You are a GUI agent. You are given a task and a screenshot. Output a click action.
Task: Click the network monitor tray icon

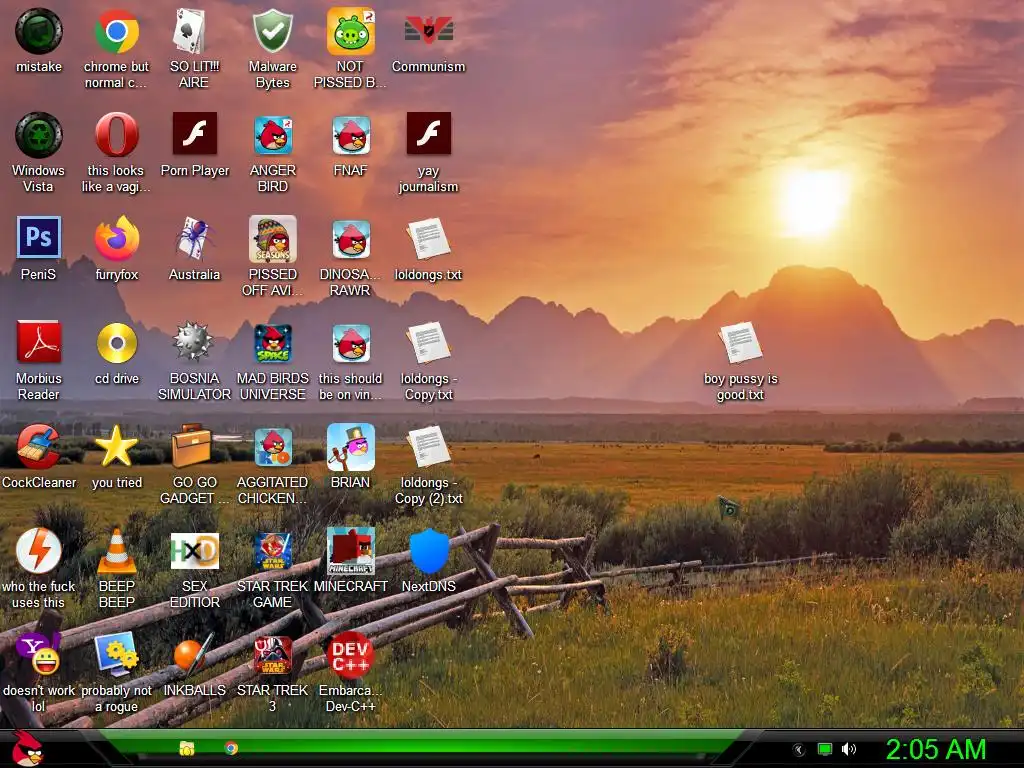coord(825,750)
